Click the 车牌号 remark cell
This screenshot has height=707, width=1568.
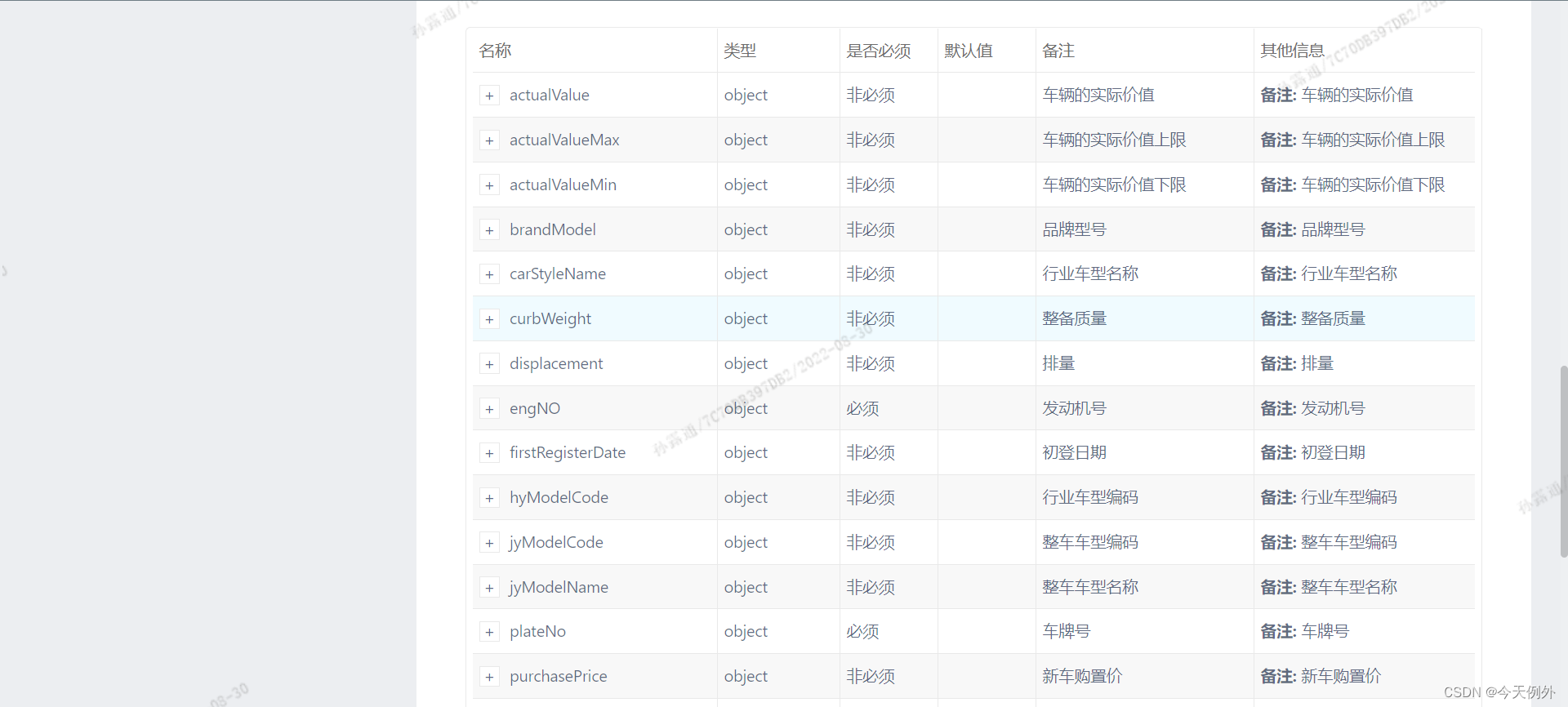click(1066, 631)
